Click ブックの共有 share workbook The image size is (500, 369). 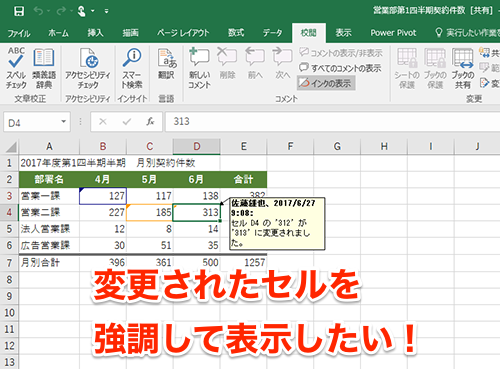463,68
